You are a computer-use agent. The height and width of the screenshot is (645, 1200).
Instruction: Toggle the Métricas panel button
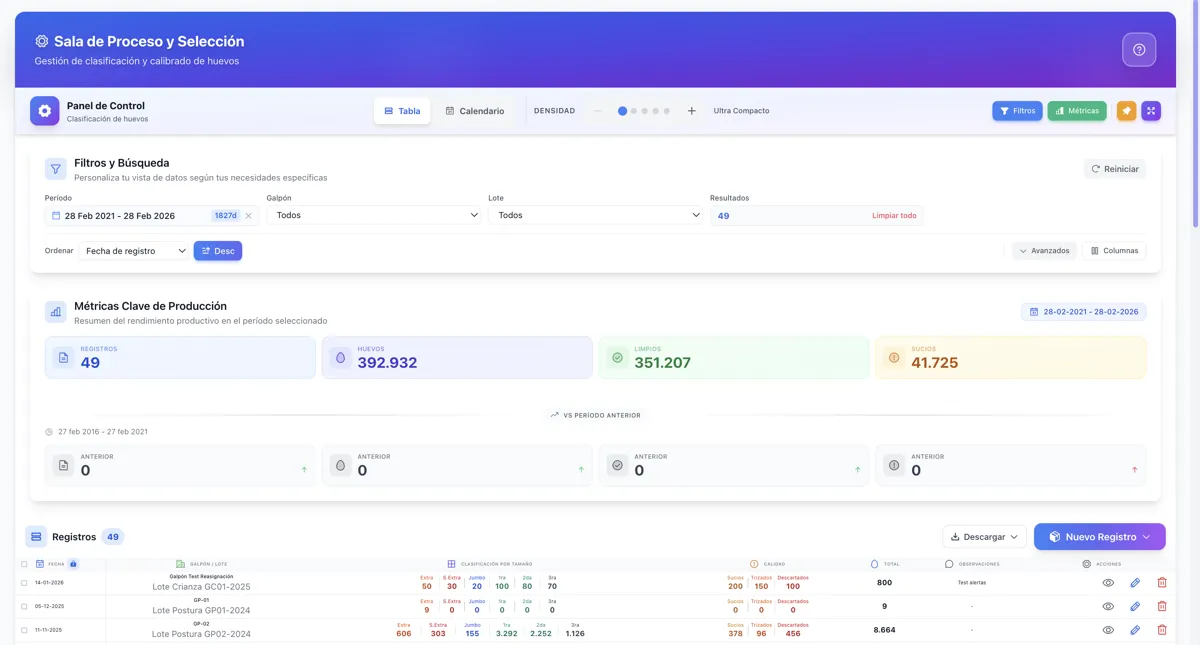[x=1077, y=111]
